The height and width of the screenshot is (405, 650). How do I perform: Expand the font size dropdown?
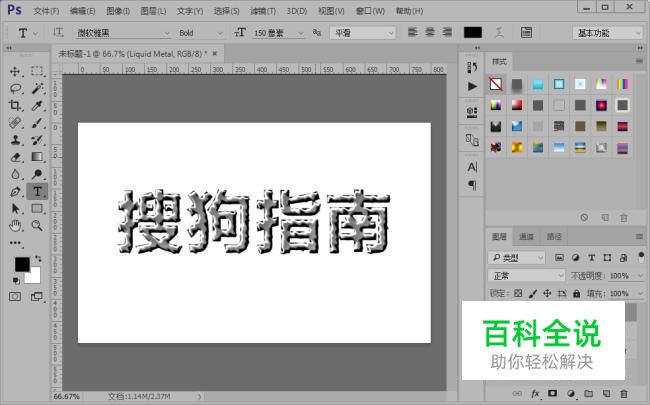click(301, 33)
